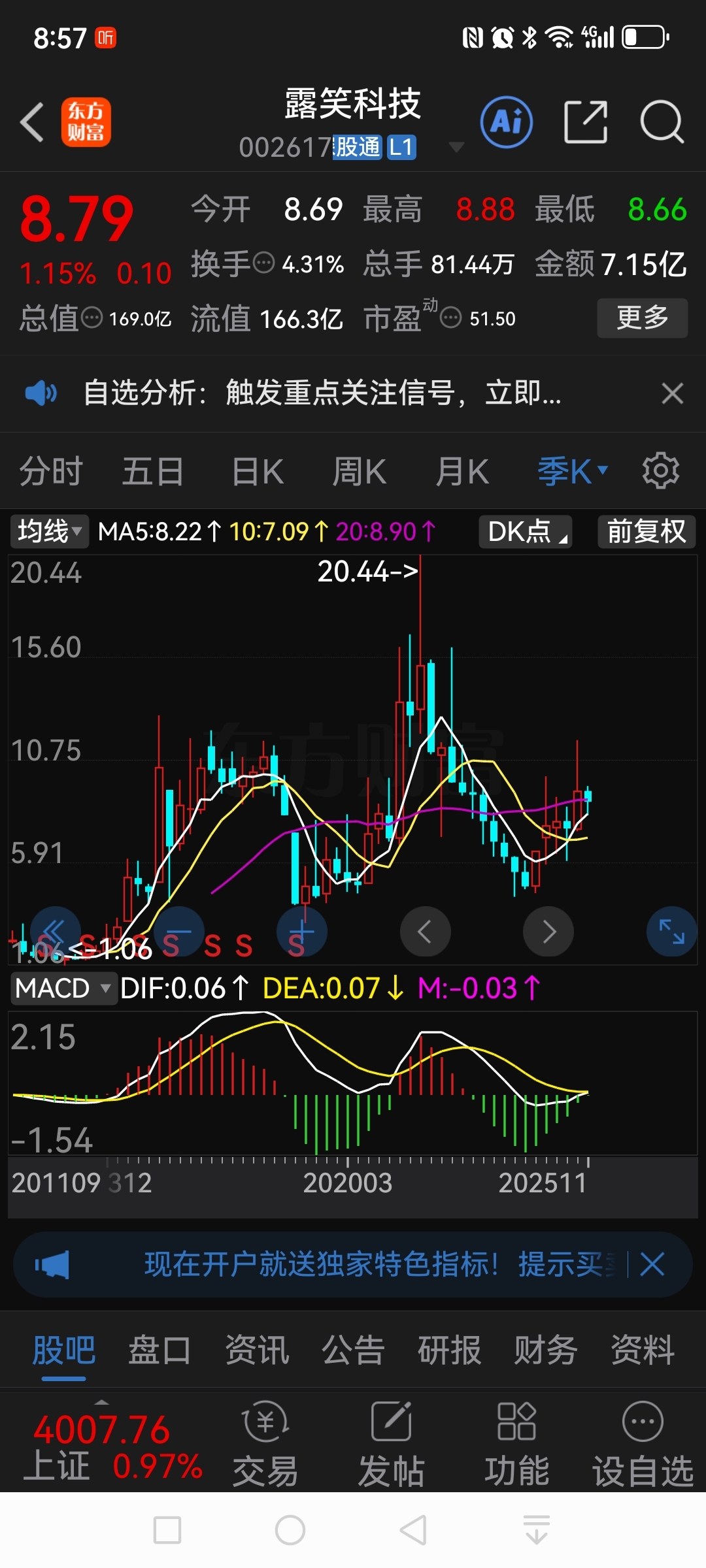This screenshot has width=706, height=1568.
Task: Open the MACD indicator dropdown
Action: [63, 988]
